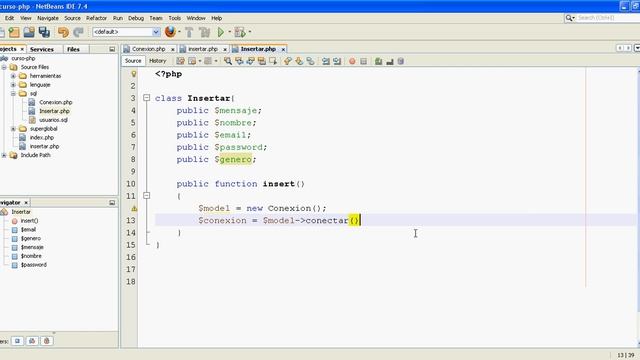The image size is (640, 360).
Task: Select $password in Navigator list
Action: tap(34, 265)
